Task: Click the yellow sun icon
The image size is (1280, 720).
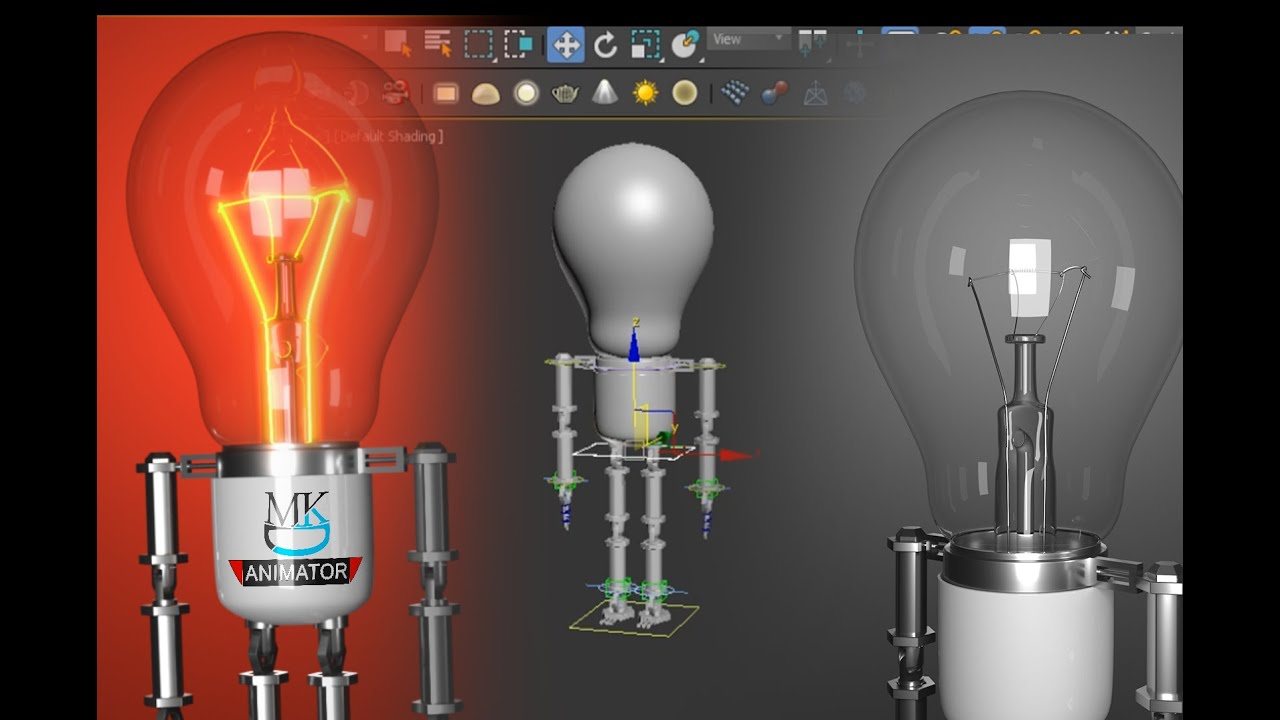Action: (x=645, y=93)
